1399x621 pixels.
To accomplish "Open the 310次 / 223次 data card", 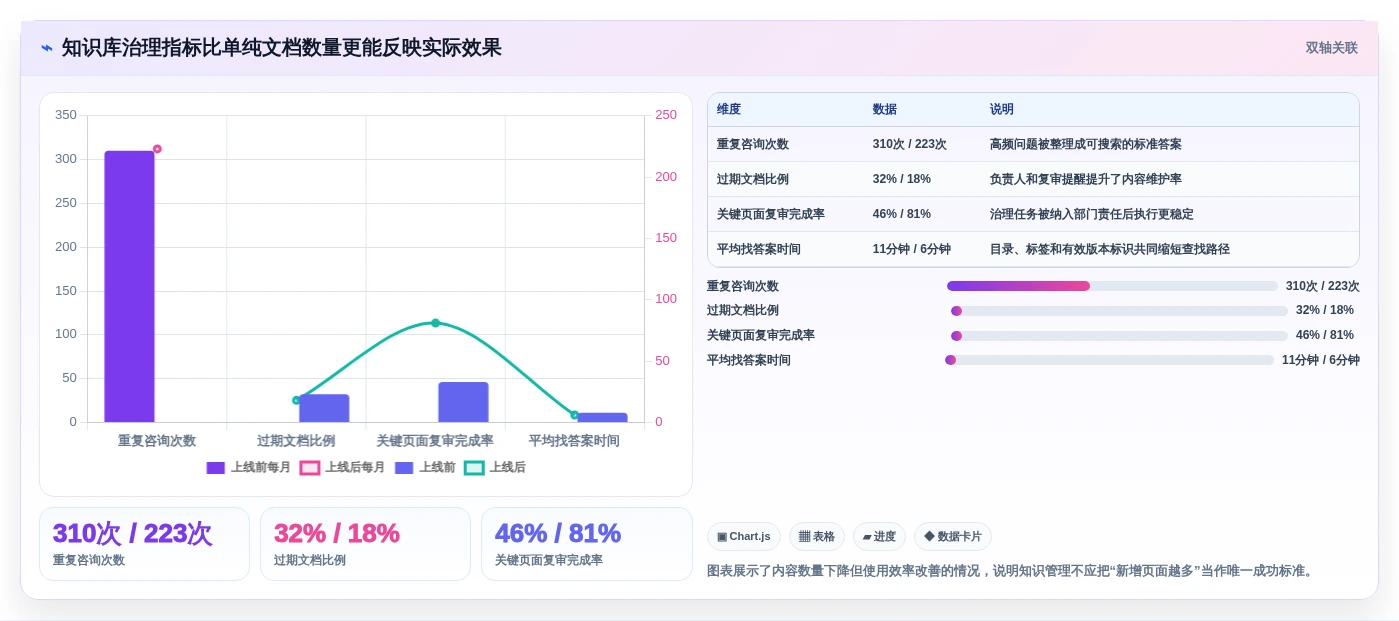I will coord(144,544).
